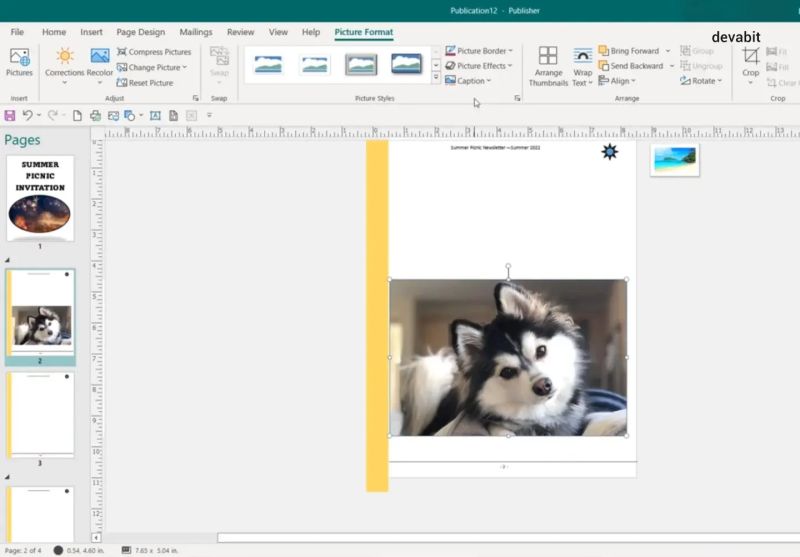
Task: Click Compress Pictures
Action: click(154, 52)
